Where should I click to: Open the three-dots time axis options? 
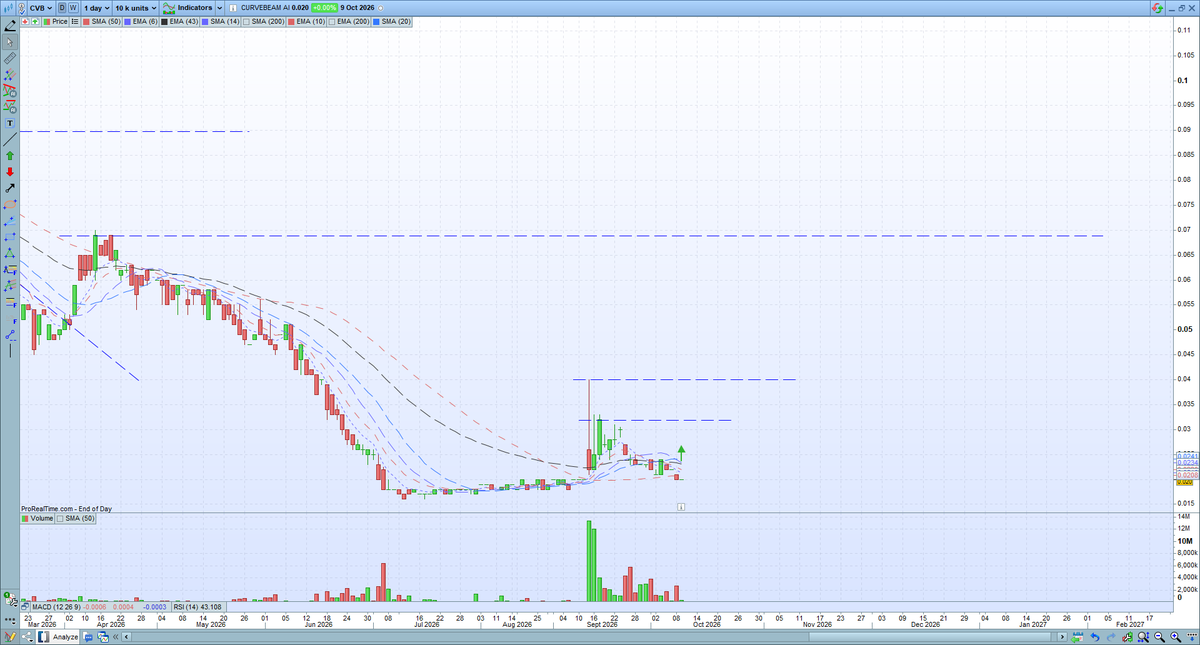point(10,621)
